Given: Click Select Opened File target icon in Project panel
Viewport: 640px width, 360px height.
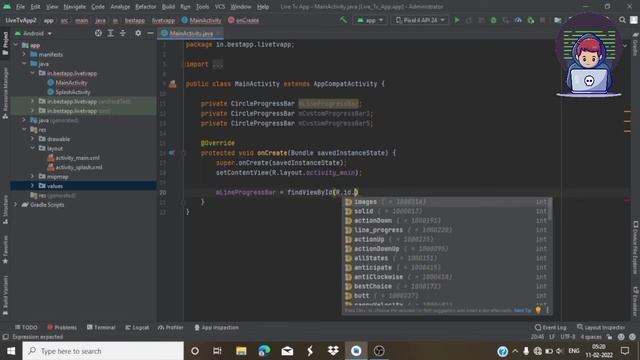Looking at the screenshot, I should coord(98,33).
